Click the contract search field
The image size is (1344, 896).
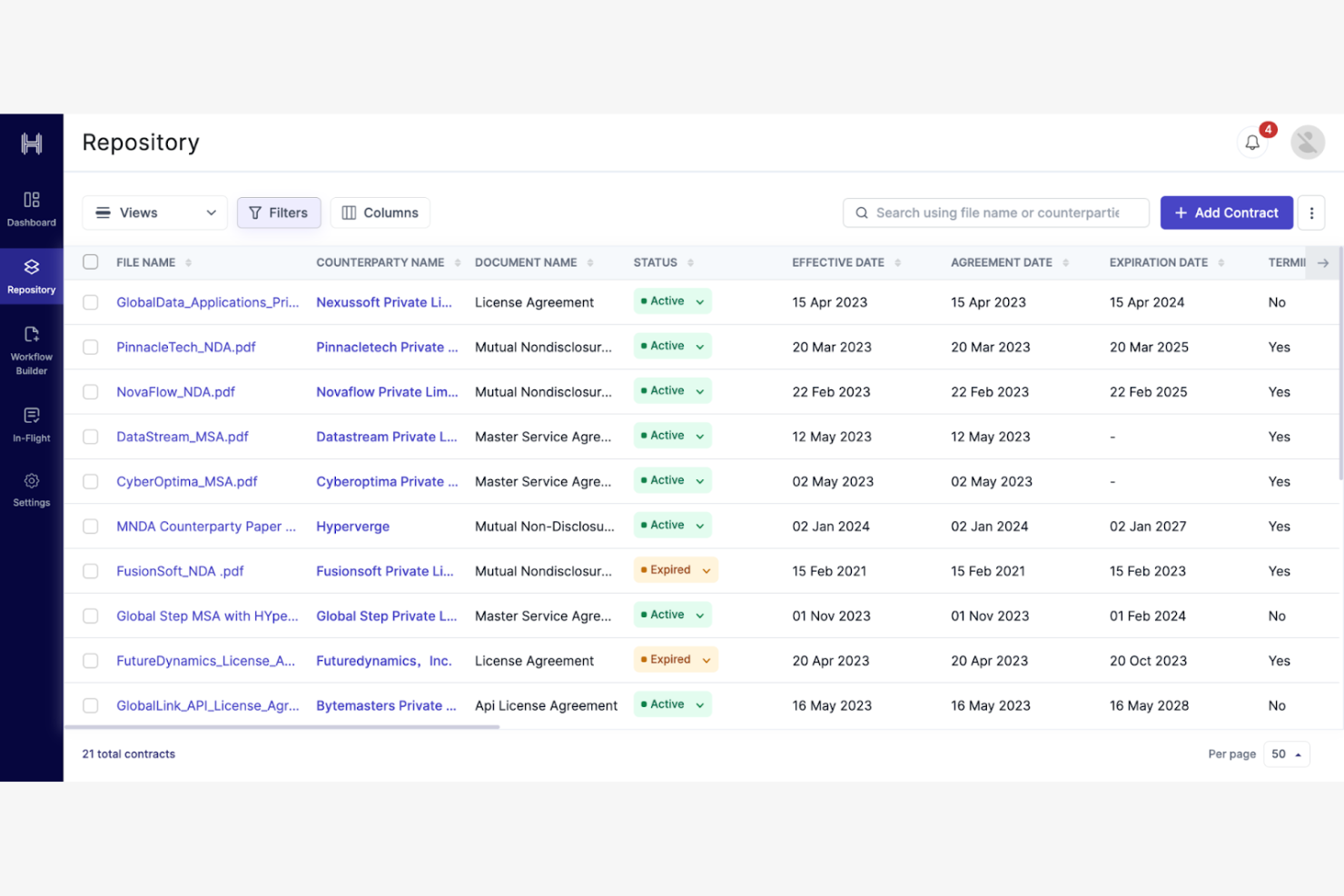click(996, 213)
